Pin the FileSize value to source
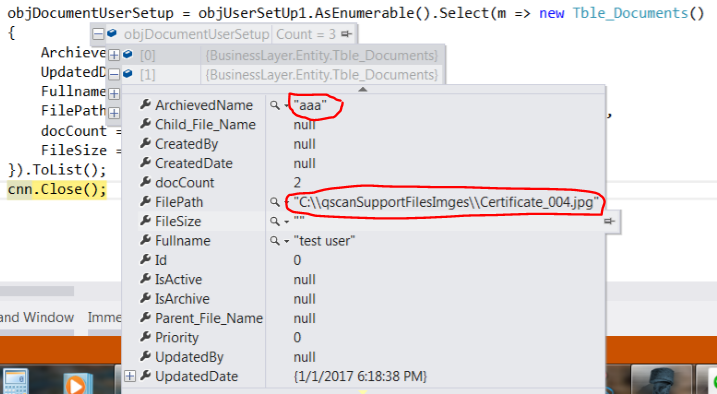The height and width of the screenshot is (394, 717). 610,221
